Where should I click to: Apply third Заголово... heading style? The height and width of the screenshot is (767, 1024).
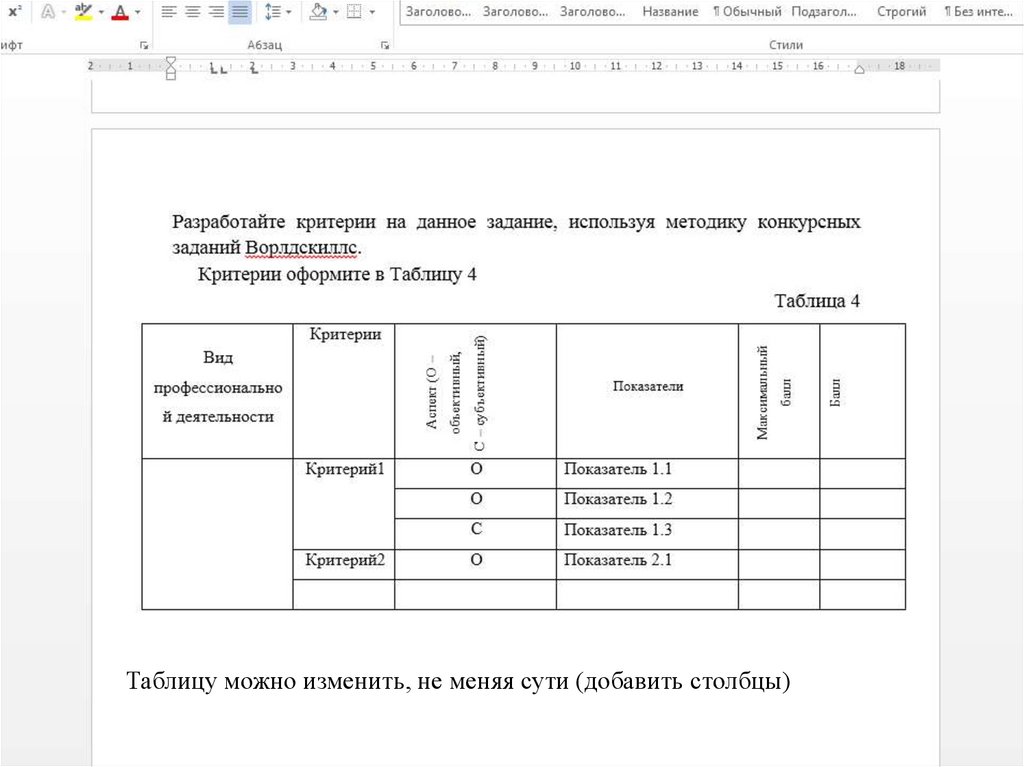coord(592,12)
